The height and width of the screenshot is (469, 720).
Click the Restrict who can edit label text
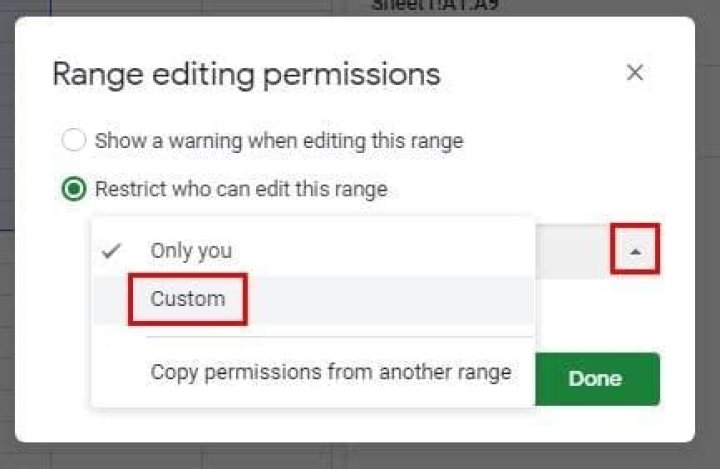click(x=240, y=189)
